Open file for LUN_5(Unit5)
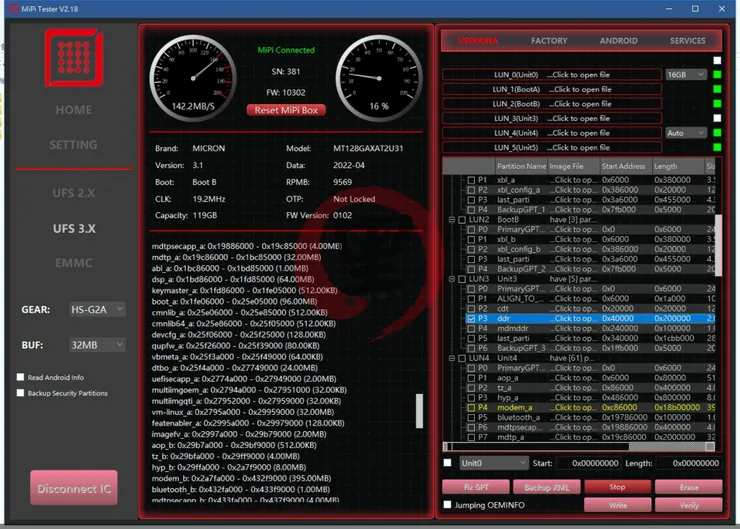Image resolution: width=740 pixels, height=529 pixels. (552, 148)
